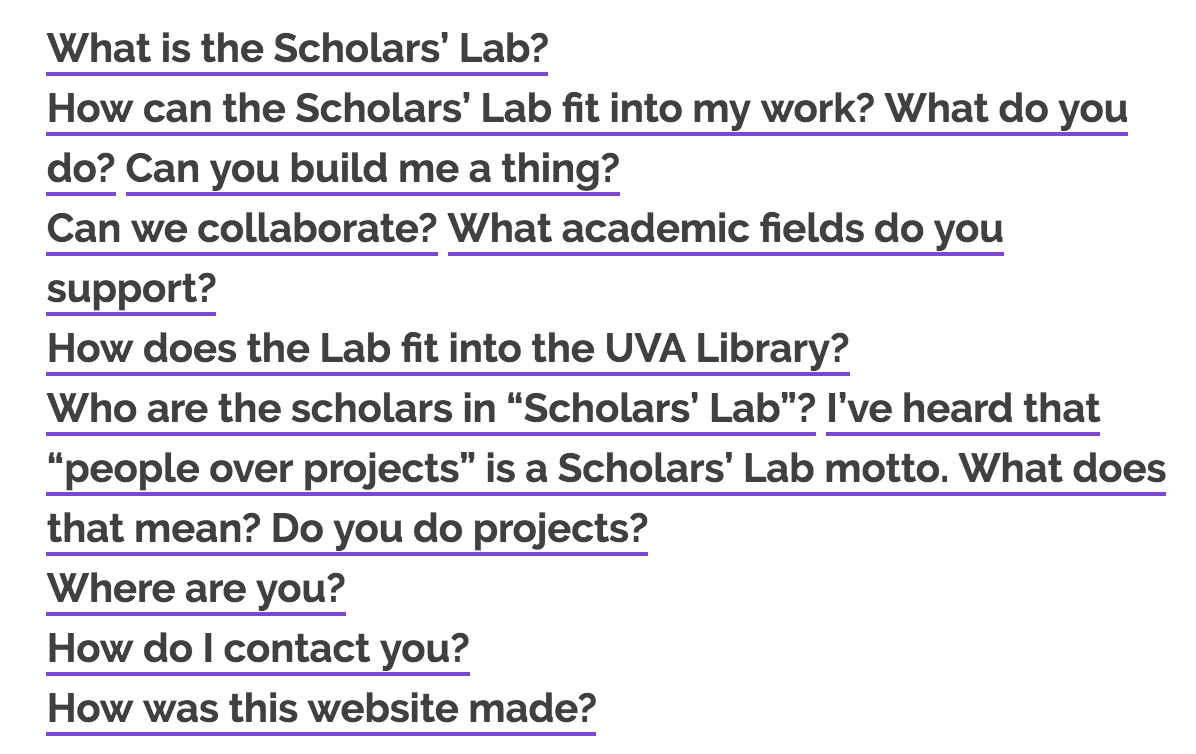Open the 'How do I contact you?' link
Image resolution: width=1196 pixels, height=754 pixels.
[x=258, y=648]
